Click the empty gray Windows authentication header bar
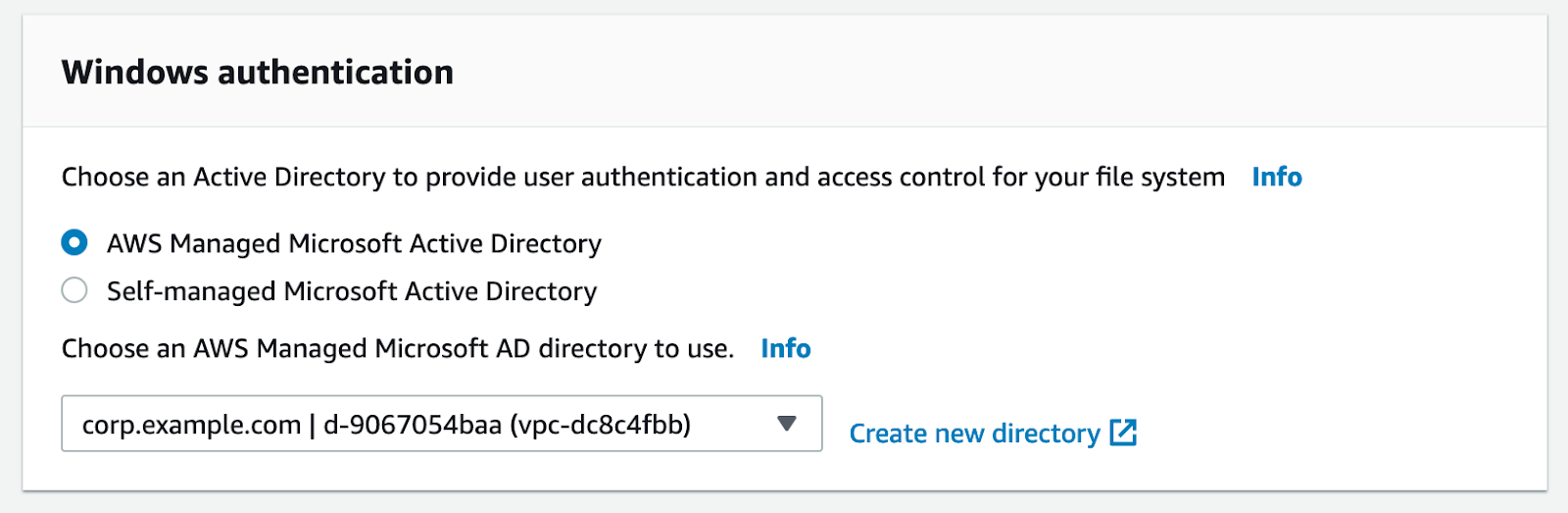The height and width of the screenshot is (513, 1568). click(x=980, y=72)
